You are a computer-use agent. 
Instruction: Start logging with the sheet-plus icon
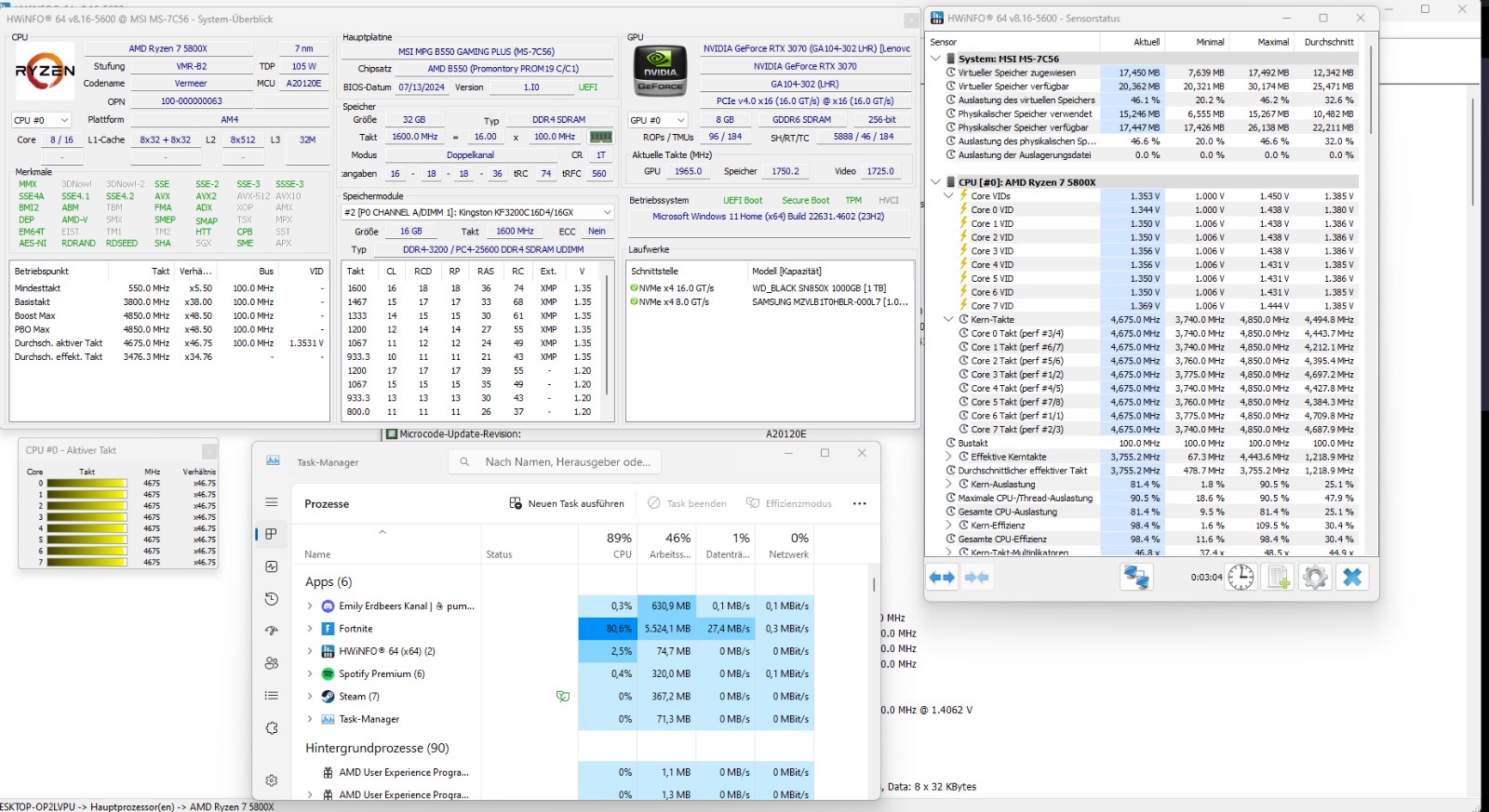(1279, 578)
